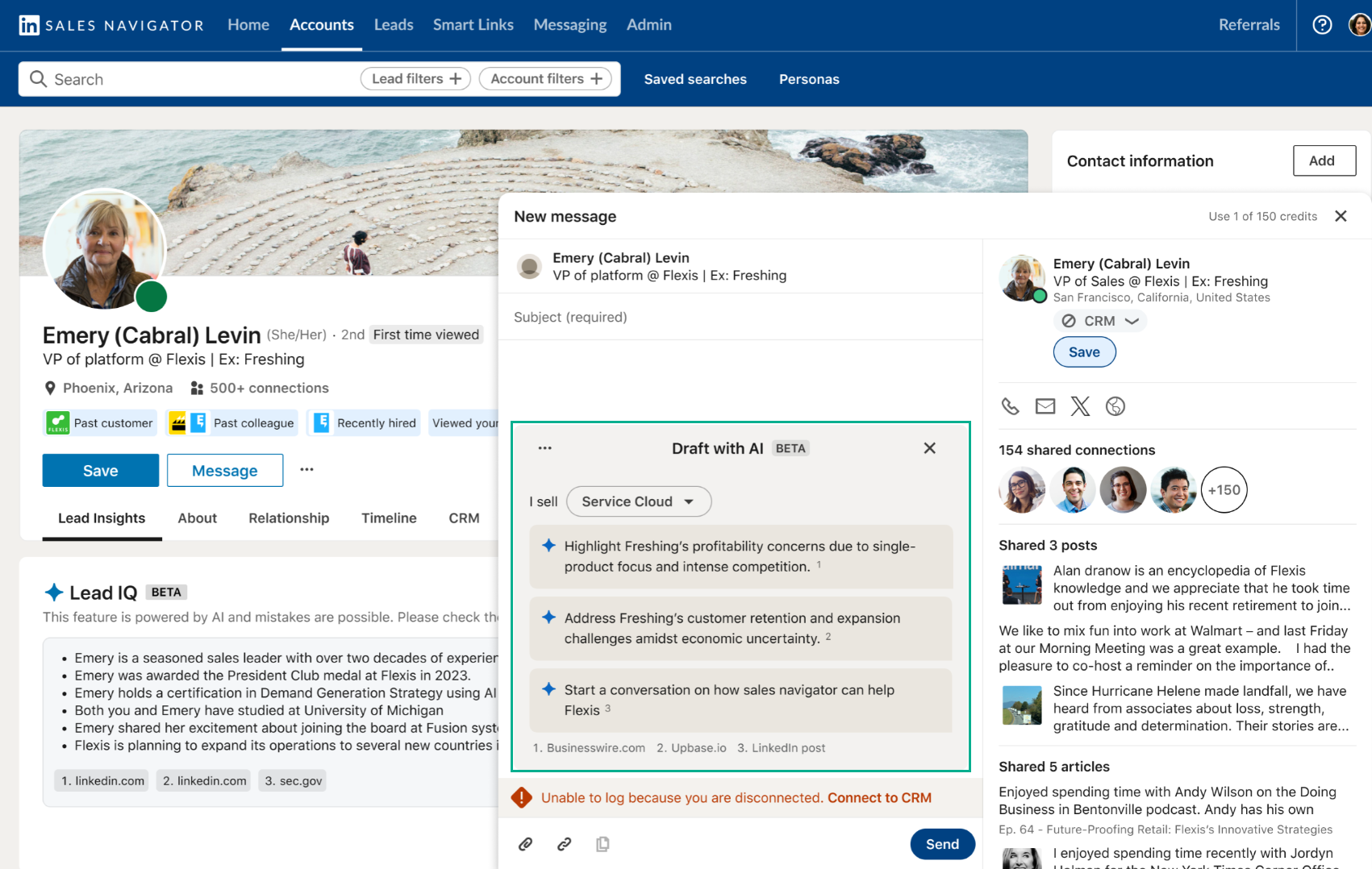Open the sec.gov source chip
The image size is (1372, 869).
coord(293,780)
